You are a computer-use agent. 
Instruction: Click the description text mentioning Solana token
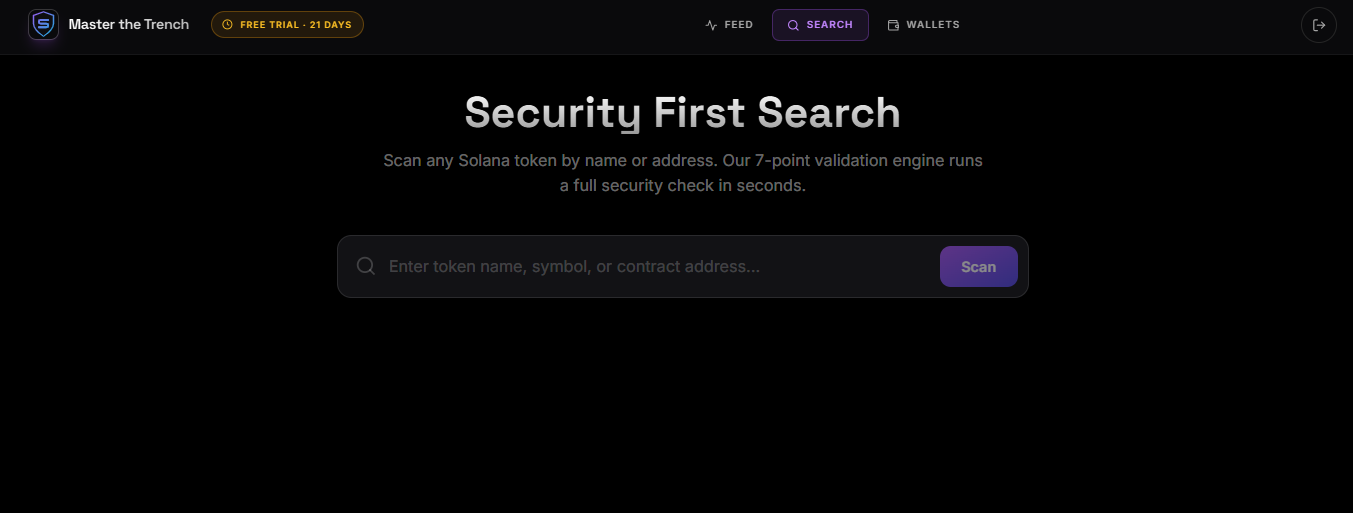pyautogui.click(x=500, y=160)
